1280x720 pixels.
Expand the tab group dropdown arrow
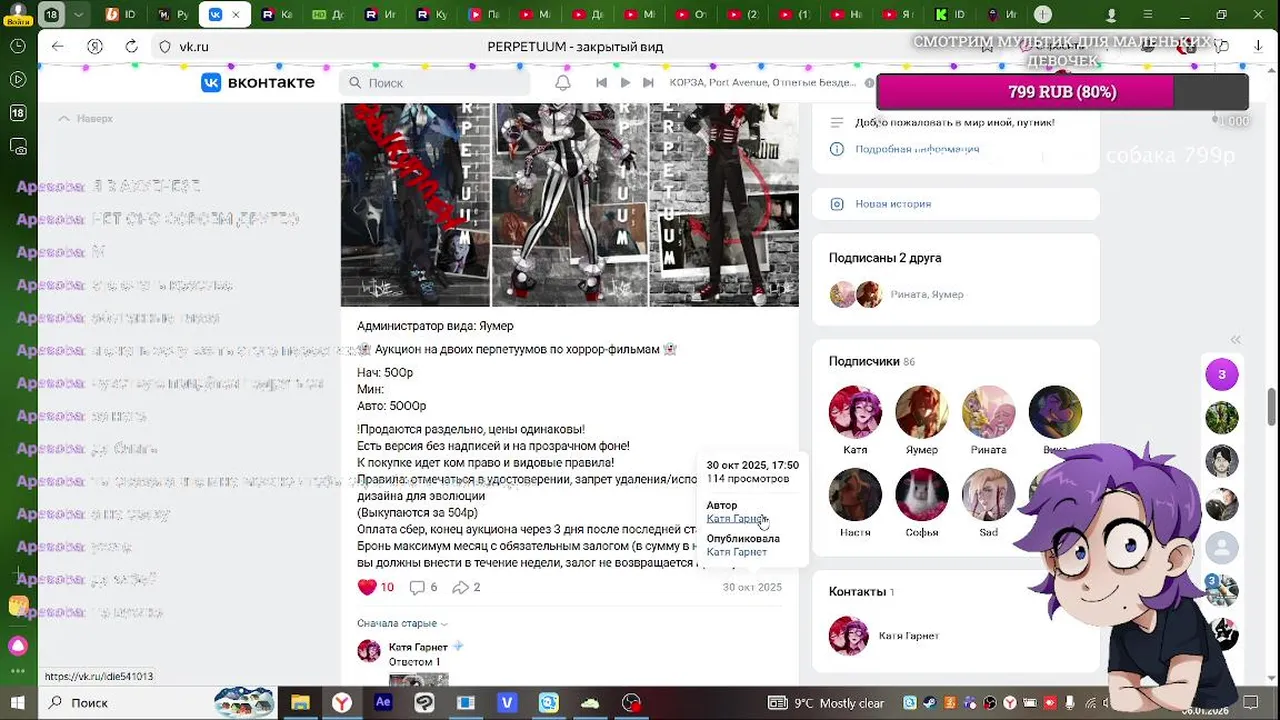pyautogui.click(x=78, y=15)
